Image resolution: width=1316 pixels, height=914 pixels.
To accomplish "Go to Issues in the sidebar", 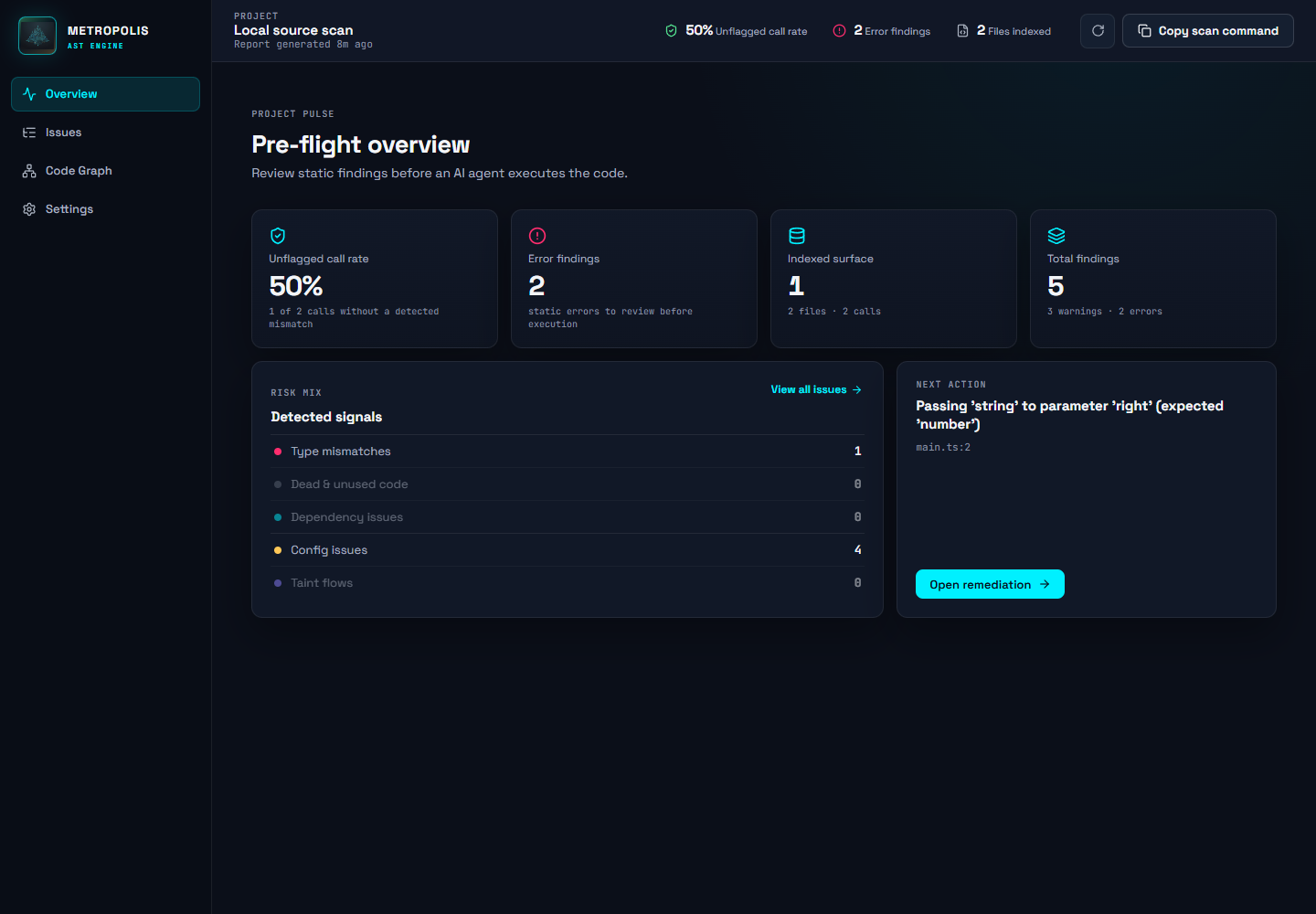I will [105, 133].
